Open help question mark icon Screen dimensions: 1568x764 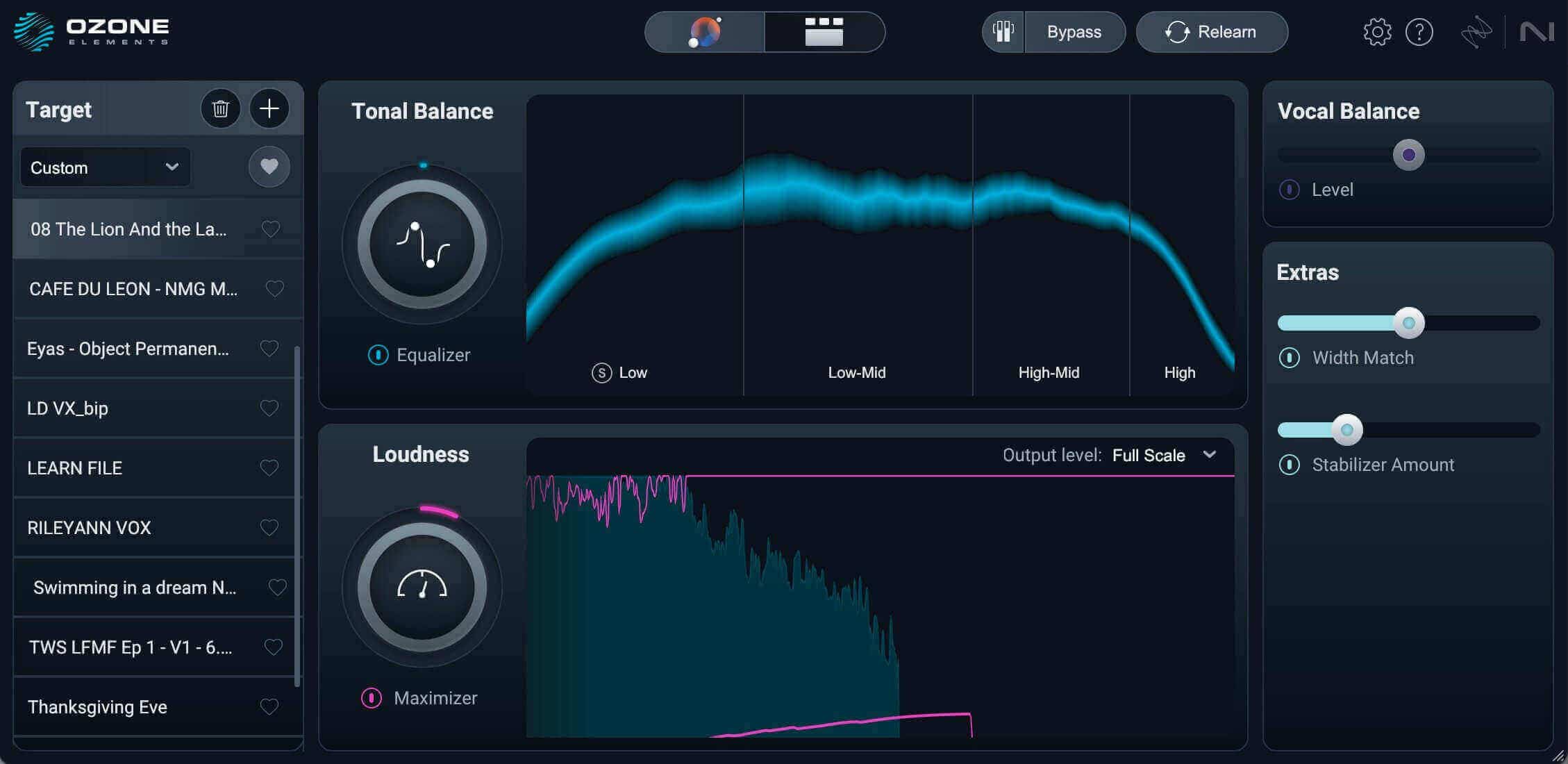1419,32
